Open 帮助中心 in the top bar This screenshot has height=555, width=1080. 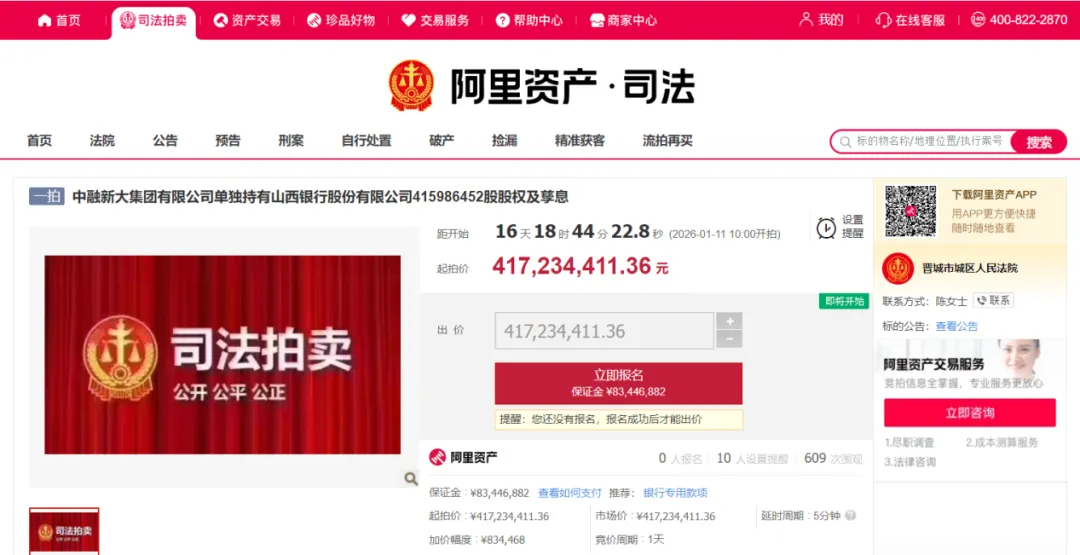tap(529, 20)
